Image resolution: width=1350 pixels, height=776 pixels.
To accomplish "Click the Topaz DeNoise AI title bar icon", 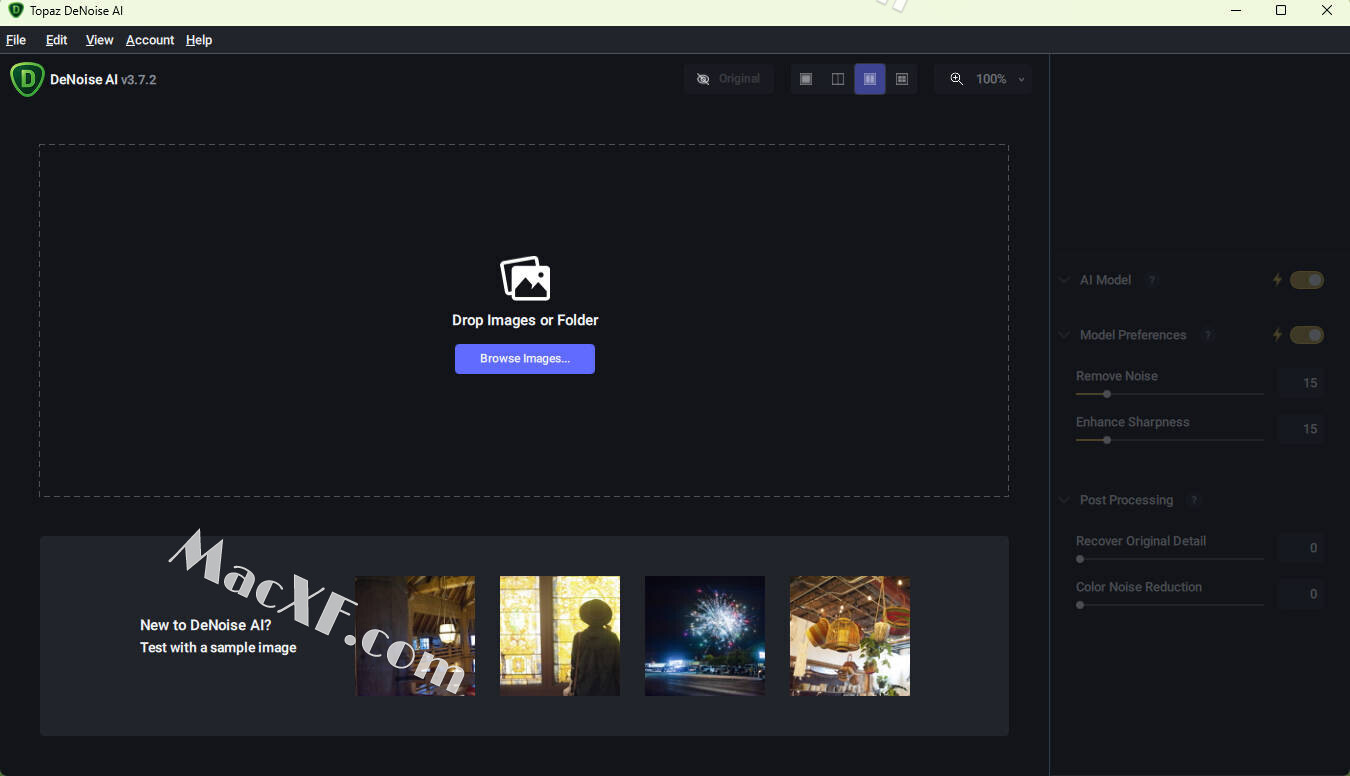I will (x=15, y=11).
